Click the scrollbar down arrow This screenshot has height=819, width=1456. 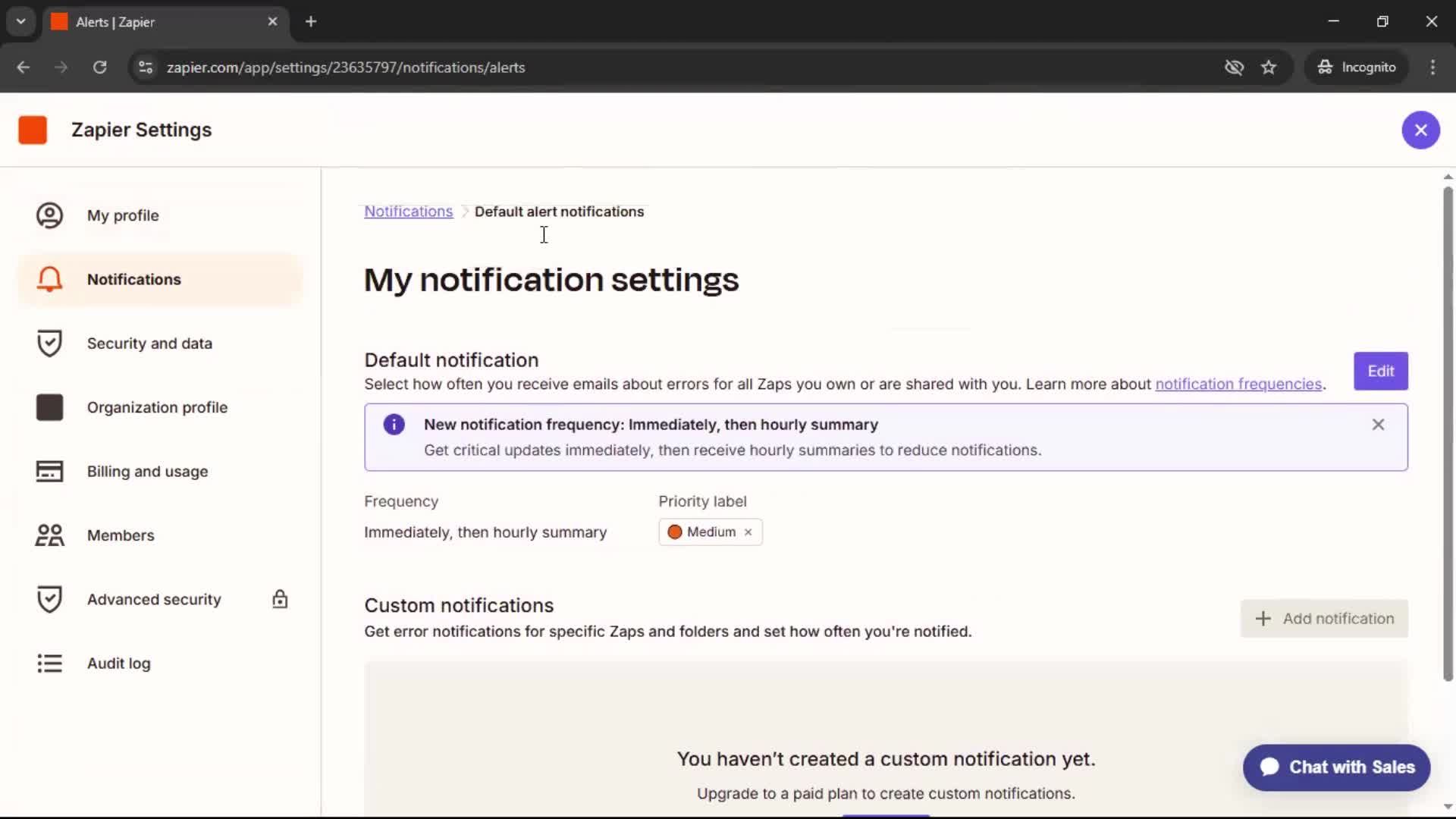pos(1448,807)
